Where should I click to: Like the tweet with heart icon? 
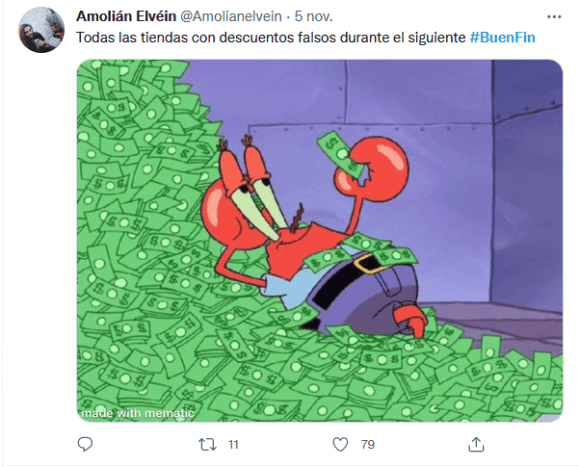(x=340, y=444)
